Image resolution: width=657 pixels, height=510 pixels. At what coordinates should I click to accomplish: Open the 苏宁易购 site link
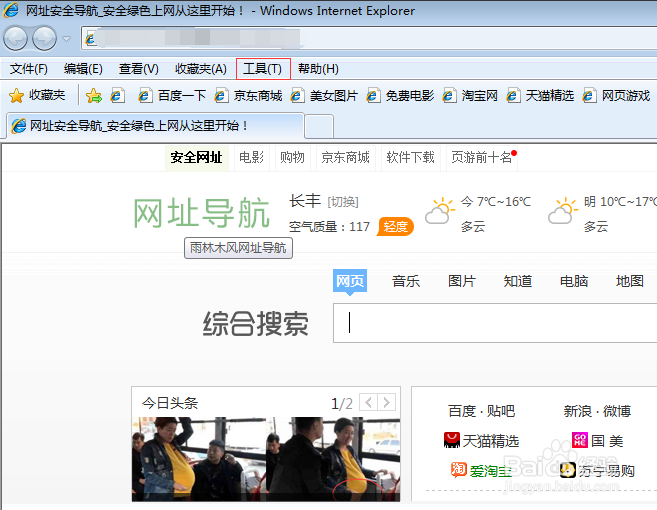[607, 471]
